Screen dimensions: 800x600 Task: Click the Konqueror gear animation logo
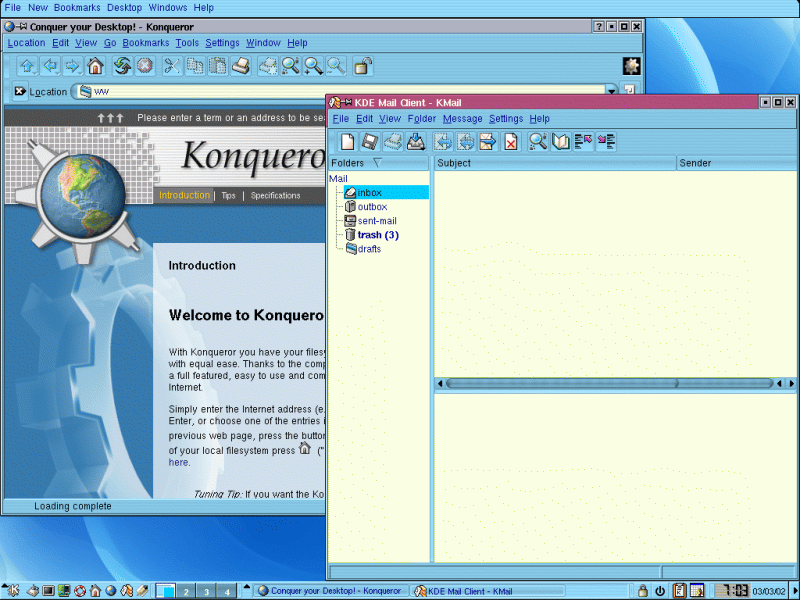[x=631, y=66]
